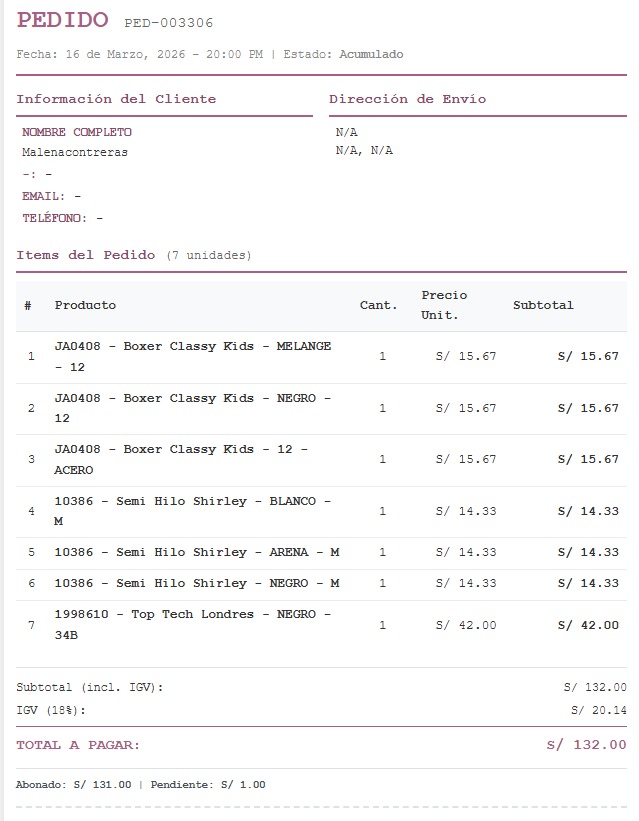Click the S/ 42.00 bold subtotal cell

coord(588,625)
